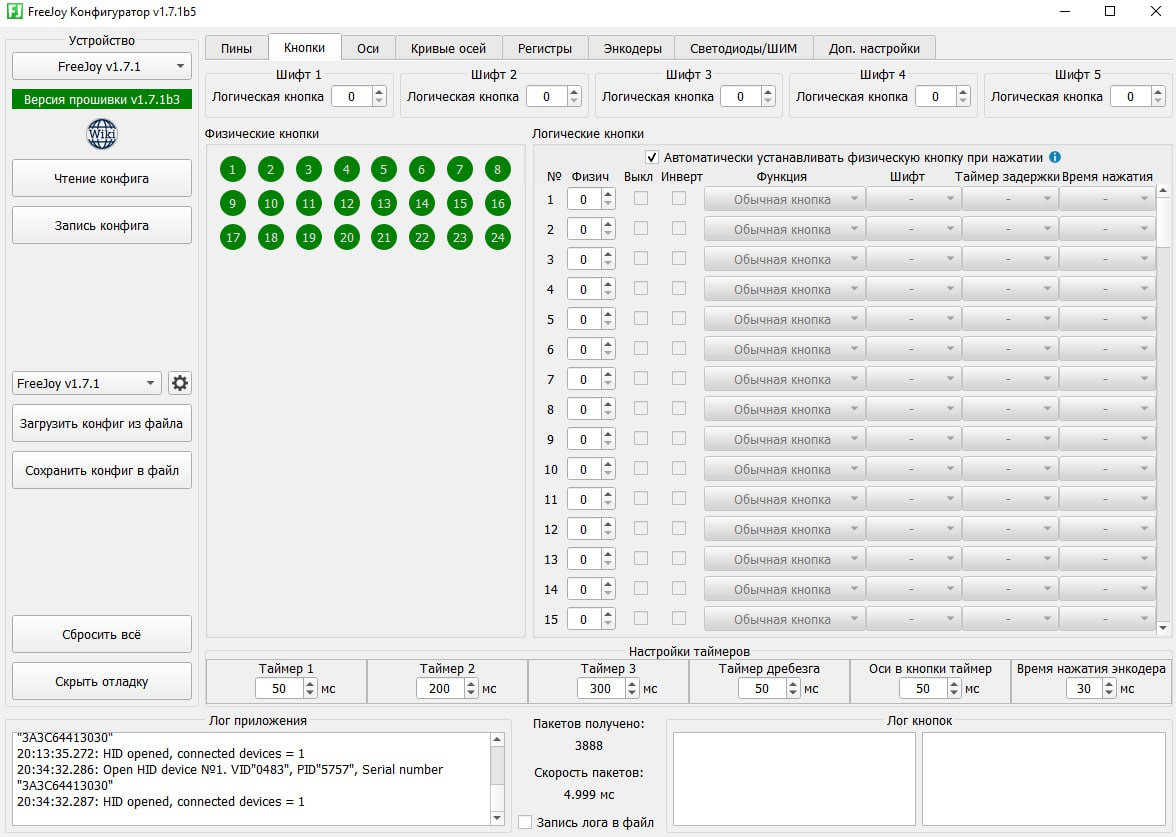Enable log recording to file checkbox
Screen dimensions: 1176x837
click(x=525, y=822)
